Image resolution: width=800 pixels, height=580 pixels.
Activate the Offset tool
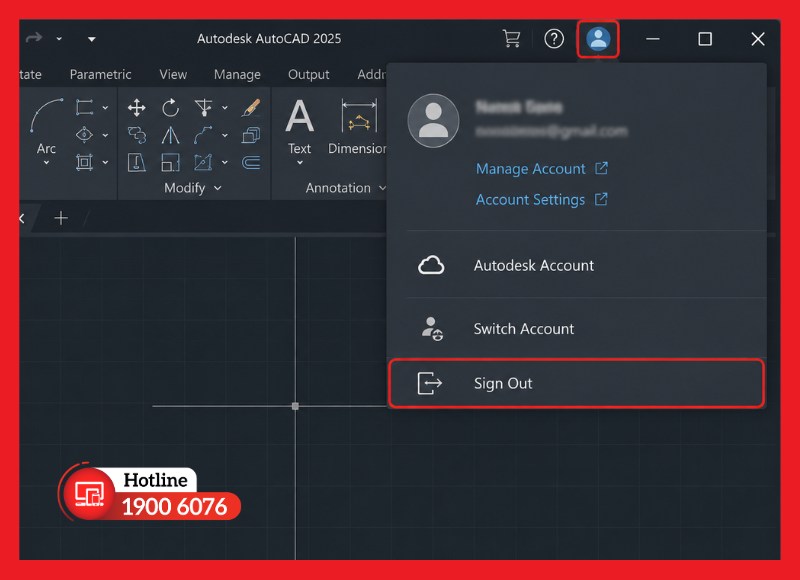click(251, 163)
